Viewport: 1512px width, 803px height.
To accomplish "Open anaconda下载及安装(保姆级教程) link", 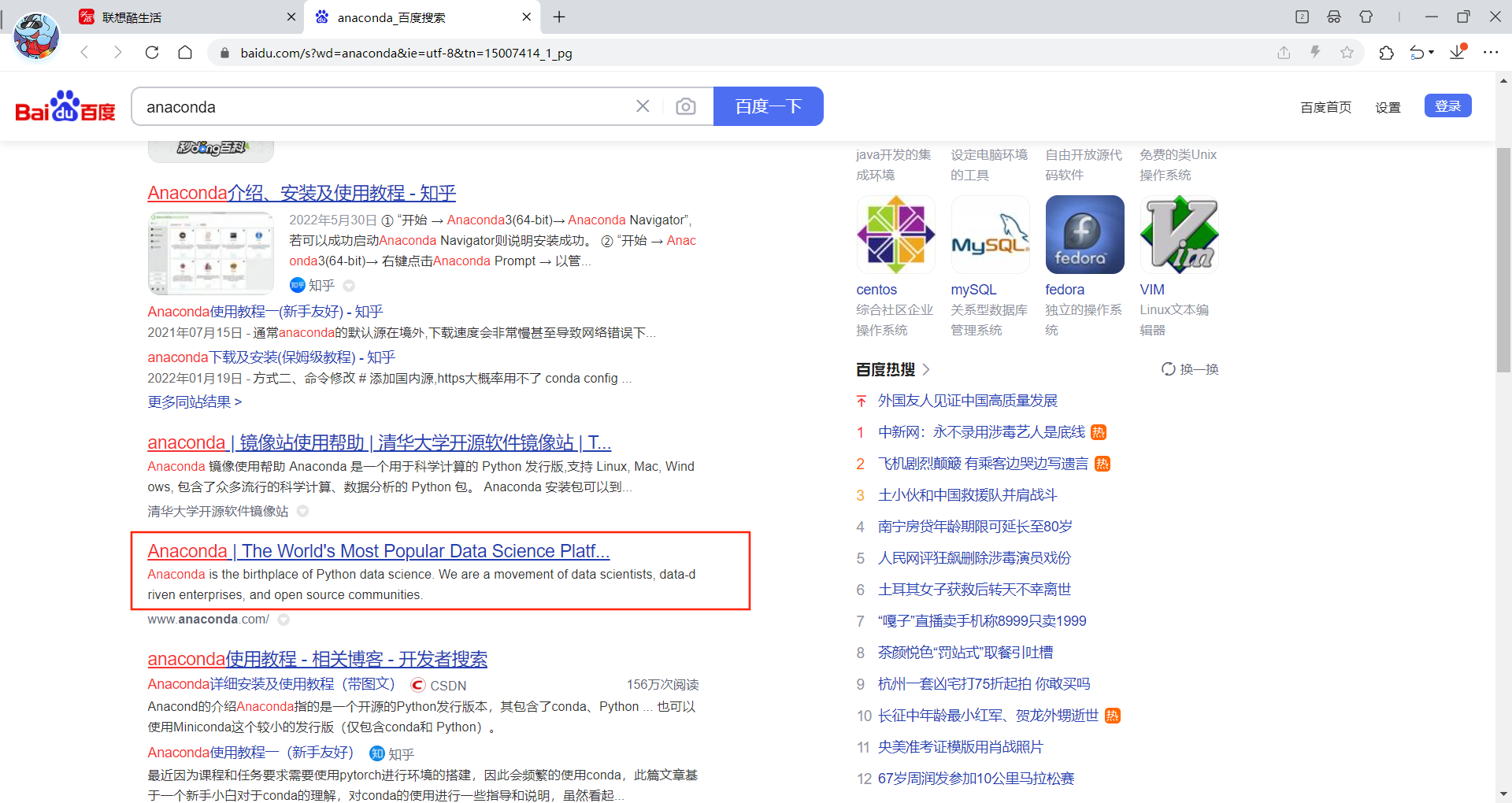I will tap(271, 357).
